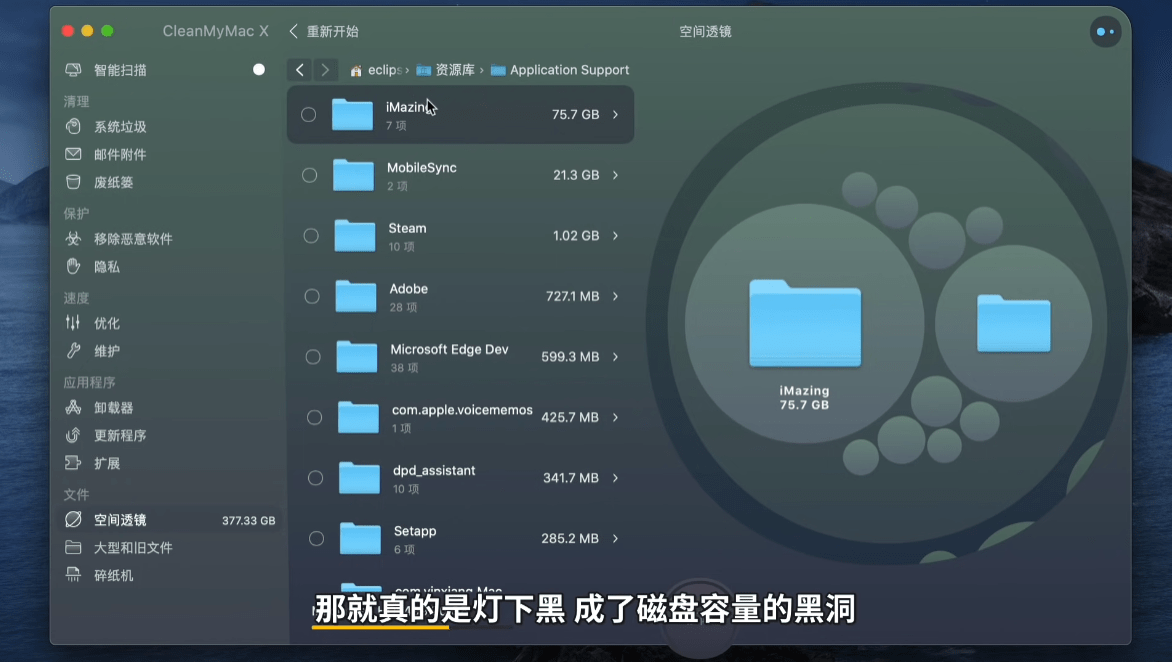The height and width of the screenshot is (662, 1172).
Task: Expand the dpd_assistant folder chevron
Action: 616,477
